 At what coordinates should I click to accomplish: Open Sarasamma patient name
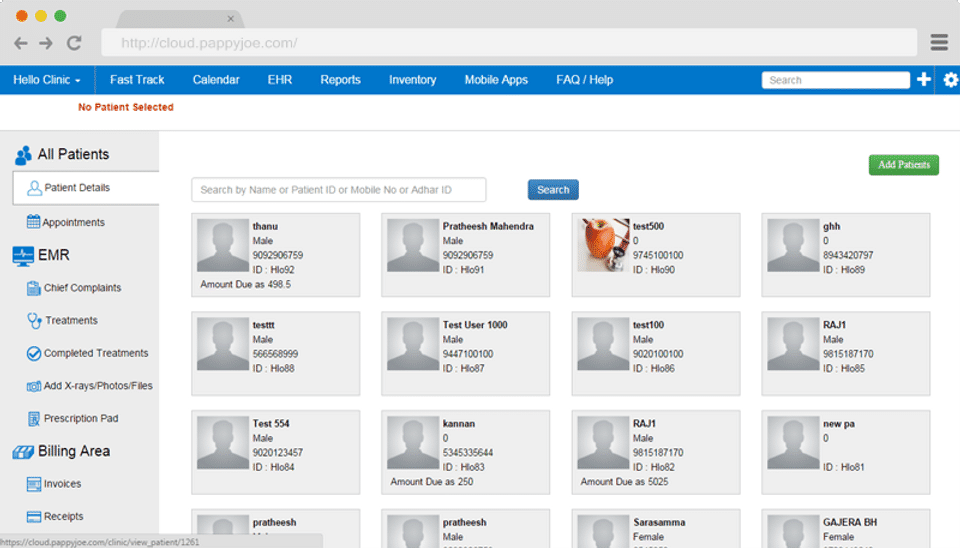coord(659,522)
